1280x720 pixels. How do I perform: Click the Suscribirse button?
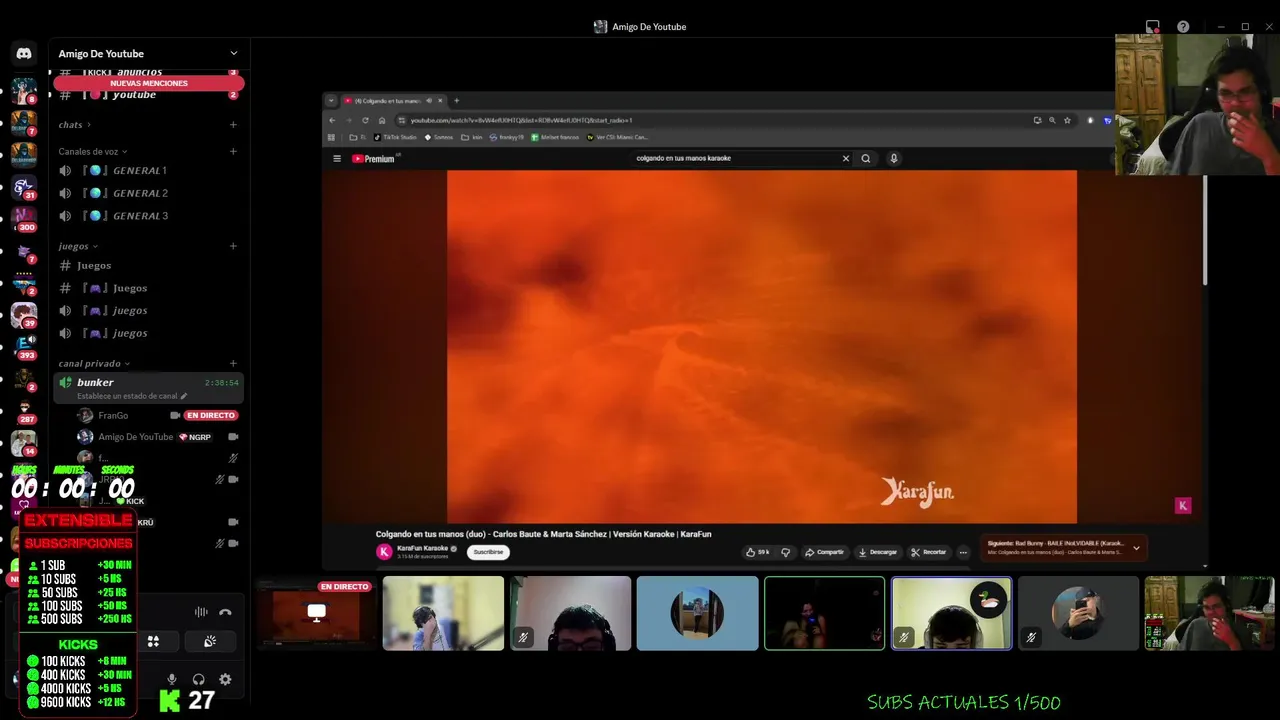(x=488, y=552)
